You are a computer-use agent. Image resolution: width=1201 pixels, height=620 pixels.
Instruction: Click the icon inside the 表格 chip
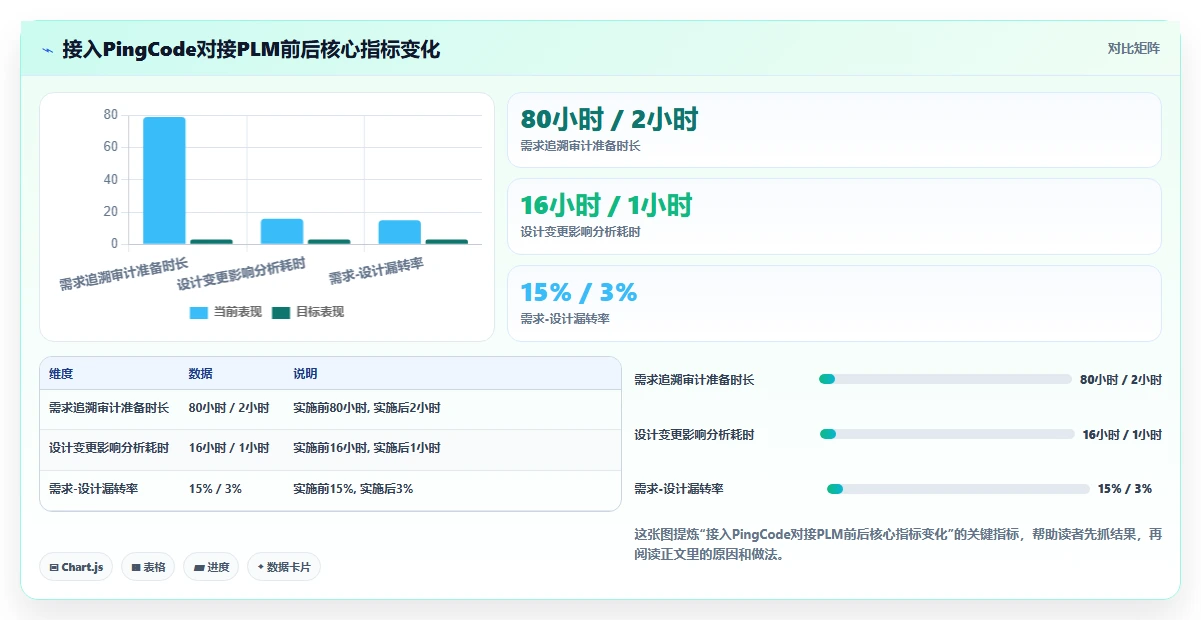(x=136, y=567)
